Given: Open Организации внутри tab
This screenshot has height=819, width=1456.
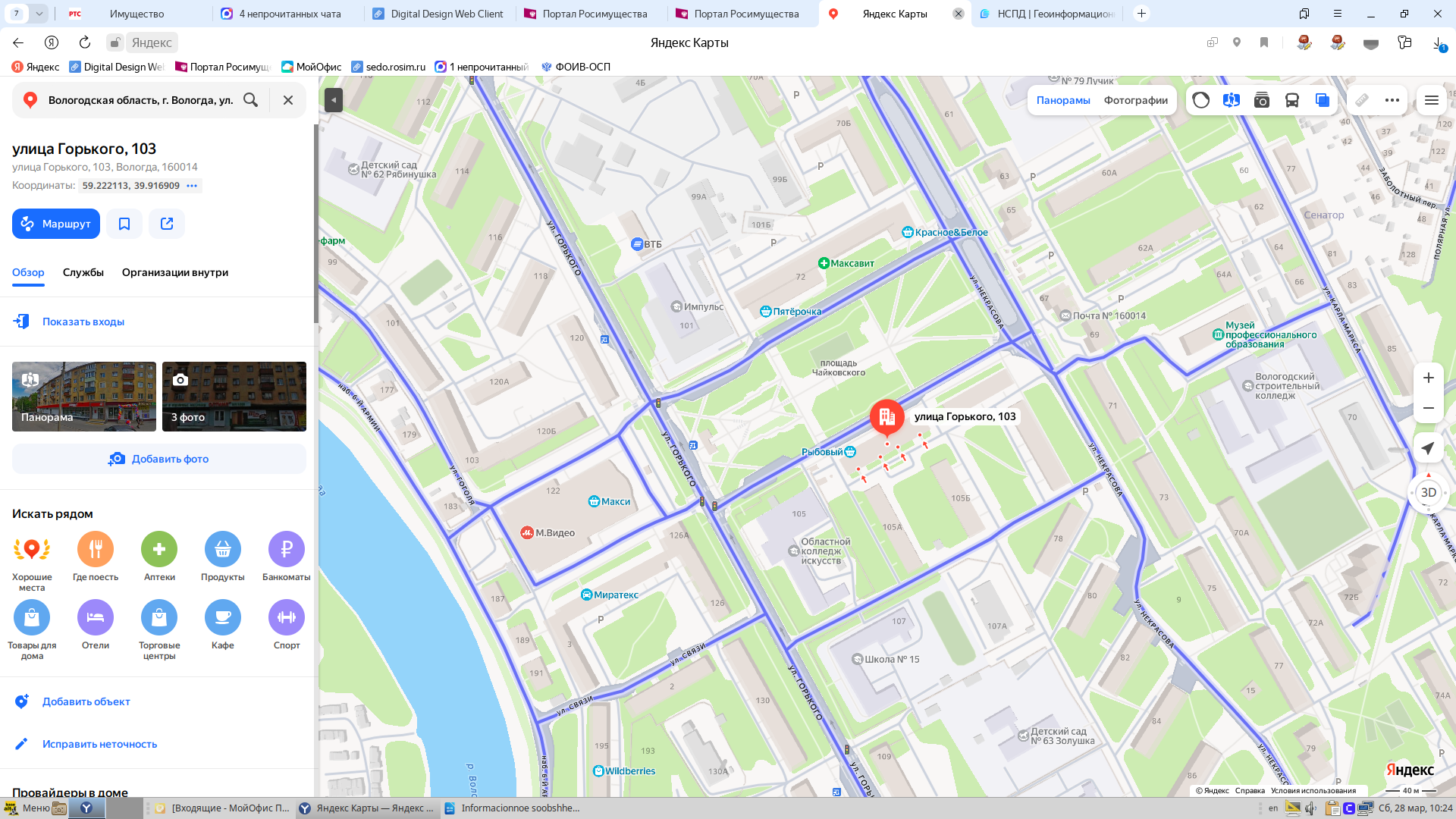Looking at the screenshot, I should pyautogui.click(x=175, y=272).
